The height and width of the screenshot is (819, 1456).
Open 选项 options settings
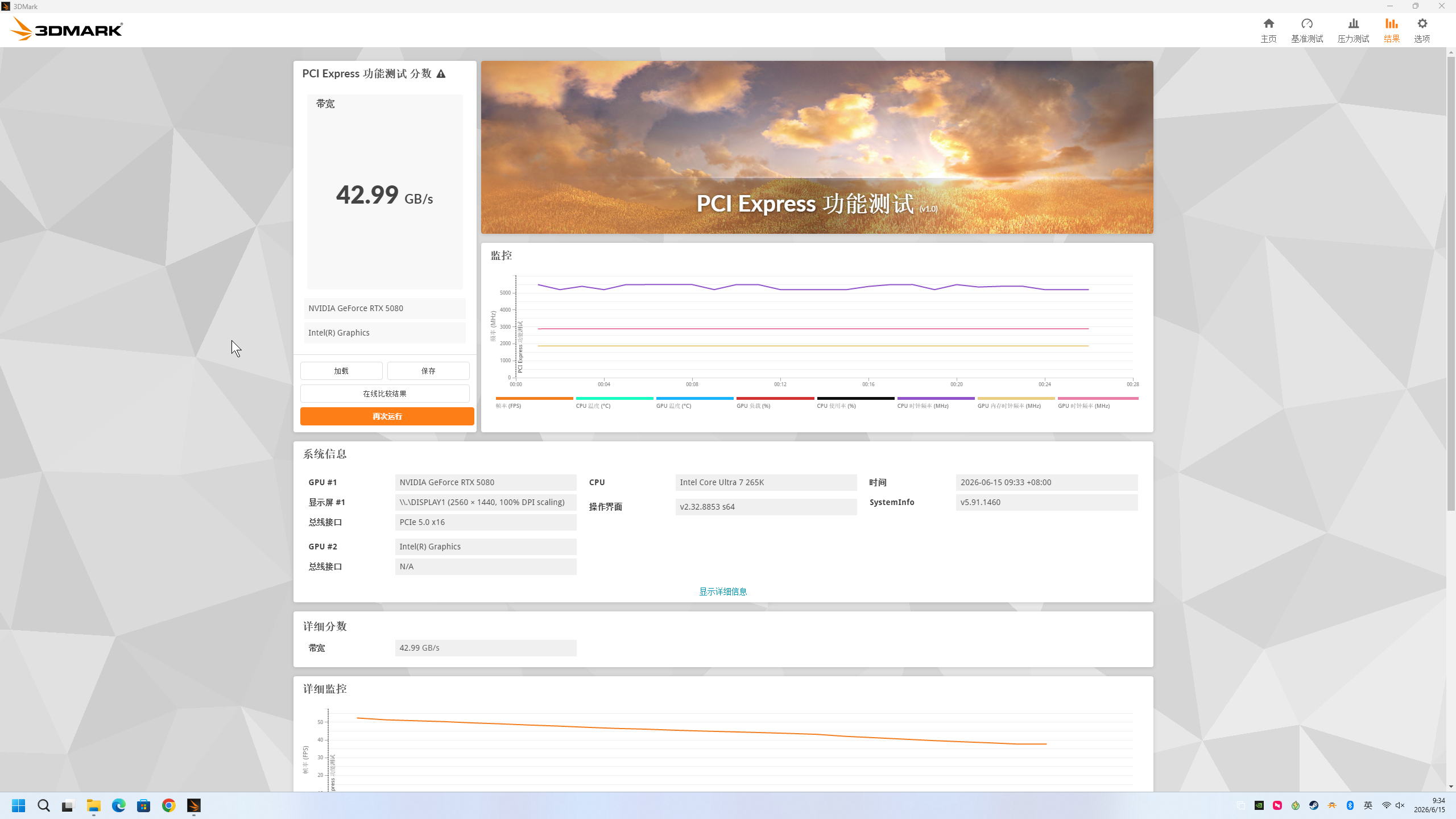click(1422, 30)
